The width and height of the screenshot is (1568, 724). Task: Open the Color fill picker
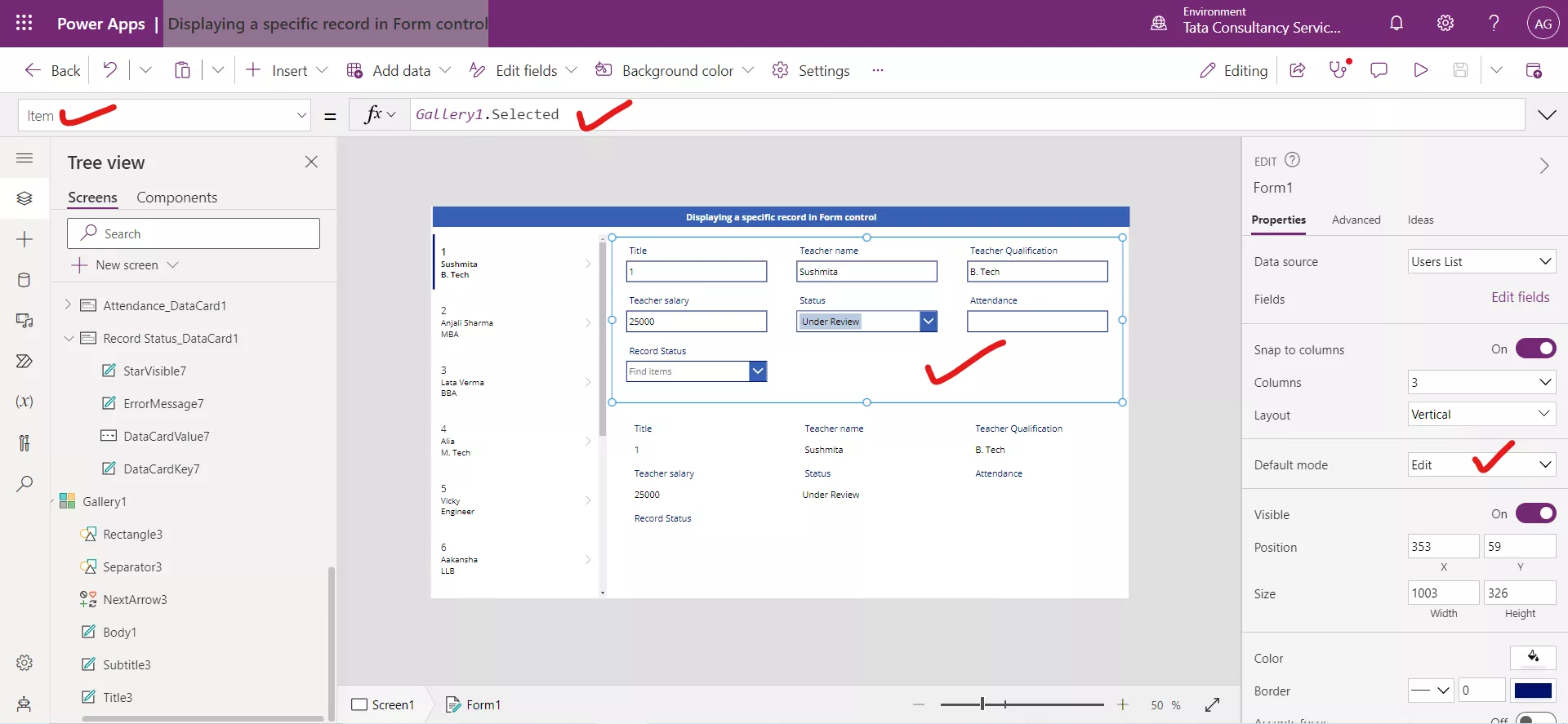pos(1533,657)
